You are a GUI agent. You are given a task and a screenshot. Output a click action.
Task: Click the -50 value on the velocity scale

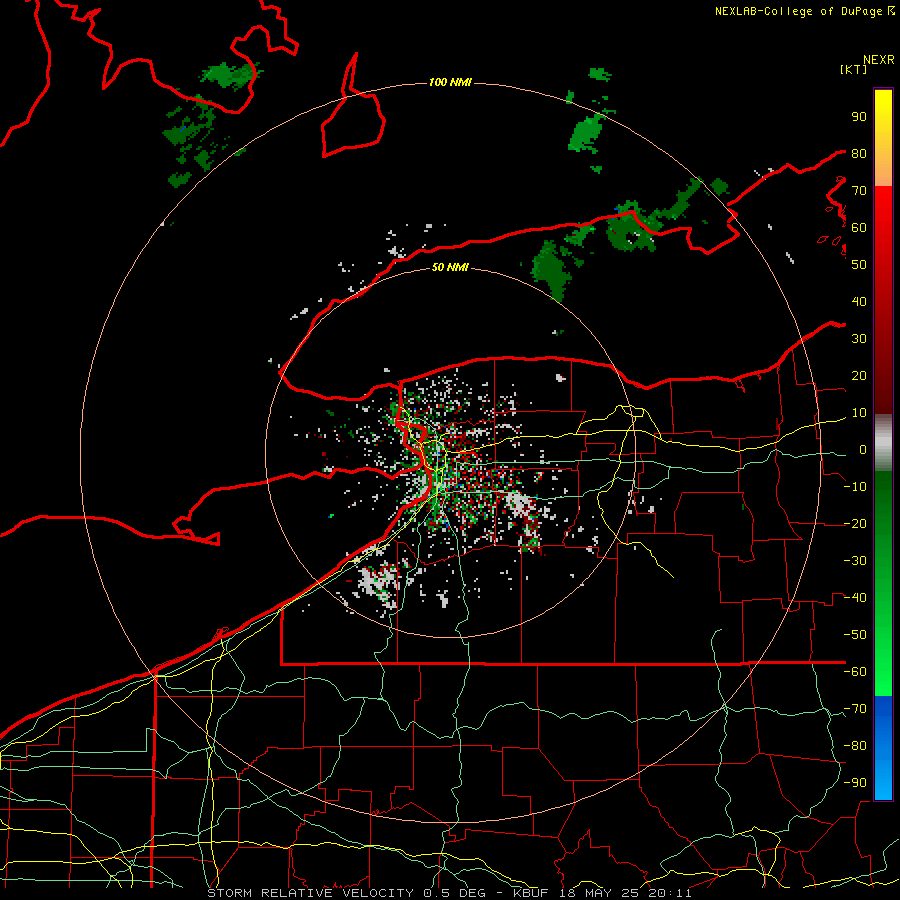tap(855, 635)
